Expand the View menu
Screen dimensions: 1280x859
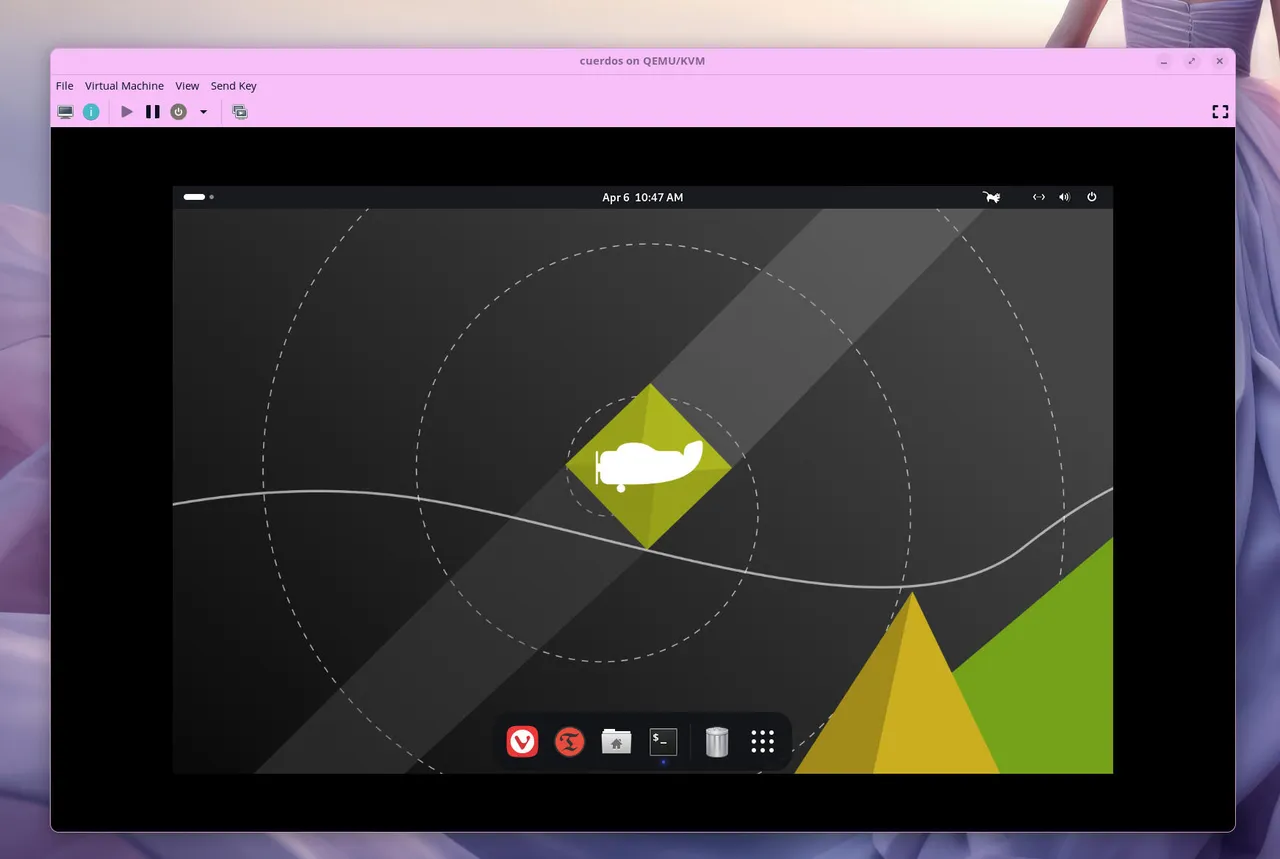click(187, 86)
